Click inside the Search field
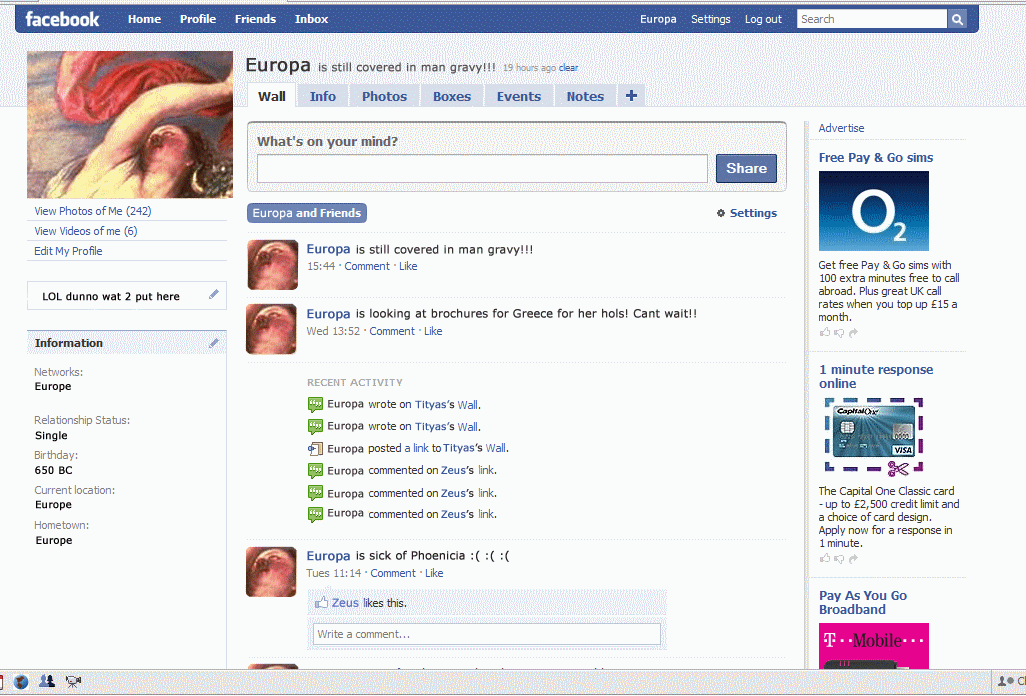 point(872,20)
